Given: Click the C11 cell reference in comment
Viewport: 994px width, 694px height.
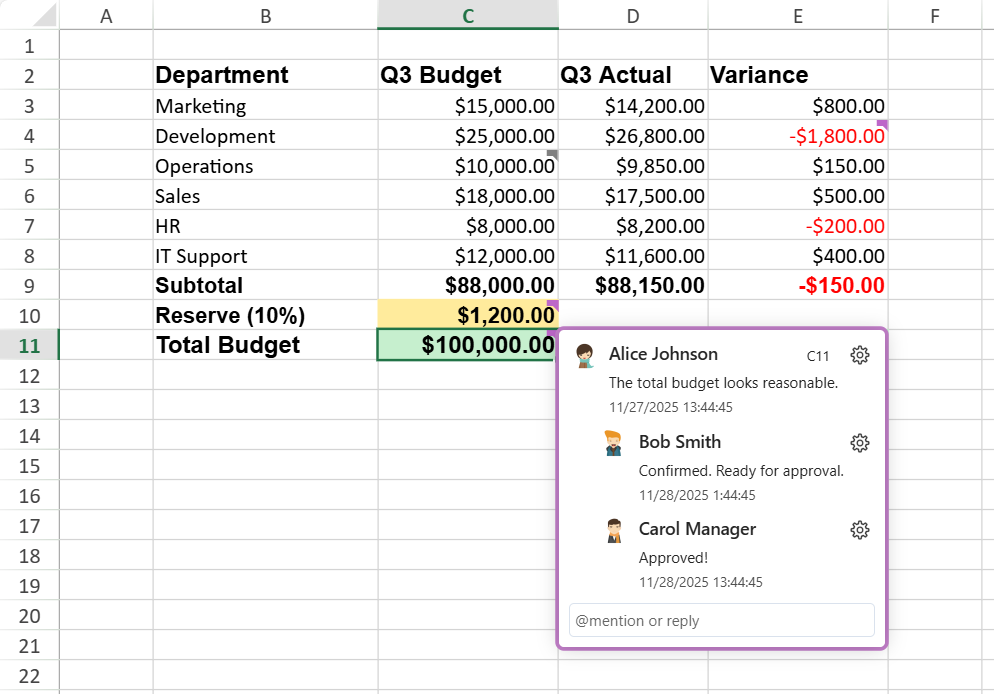Looking at the screenshot, I should point(818,356).
